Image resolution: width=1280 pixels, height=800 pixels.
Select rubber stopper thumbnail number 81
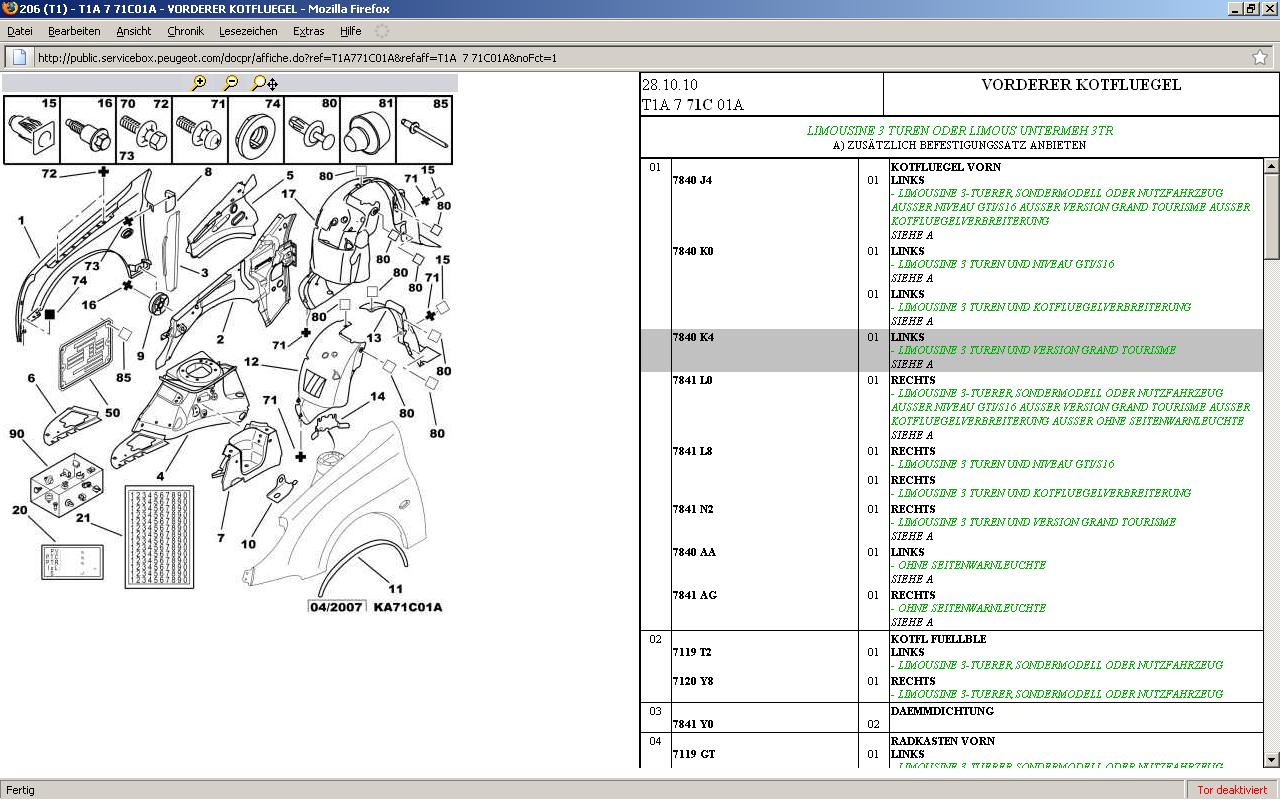click(368, 130)
